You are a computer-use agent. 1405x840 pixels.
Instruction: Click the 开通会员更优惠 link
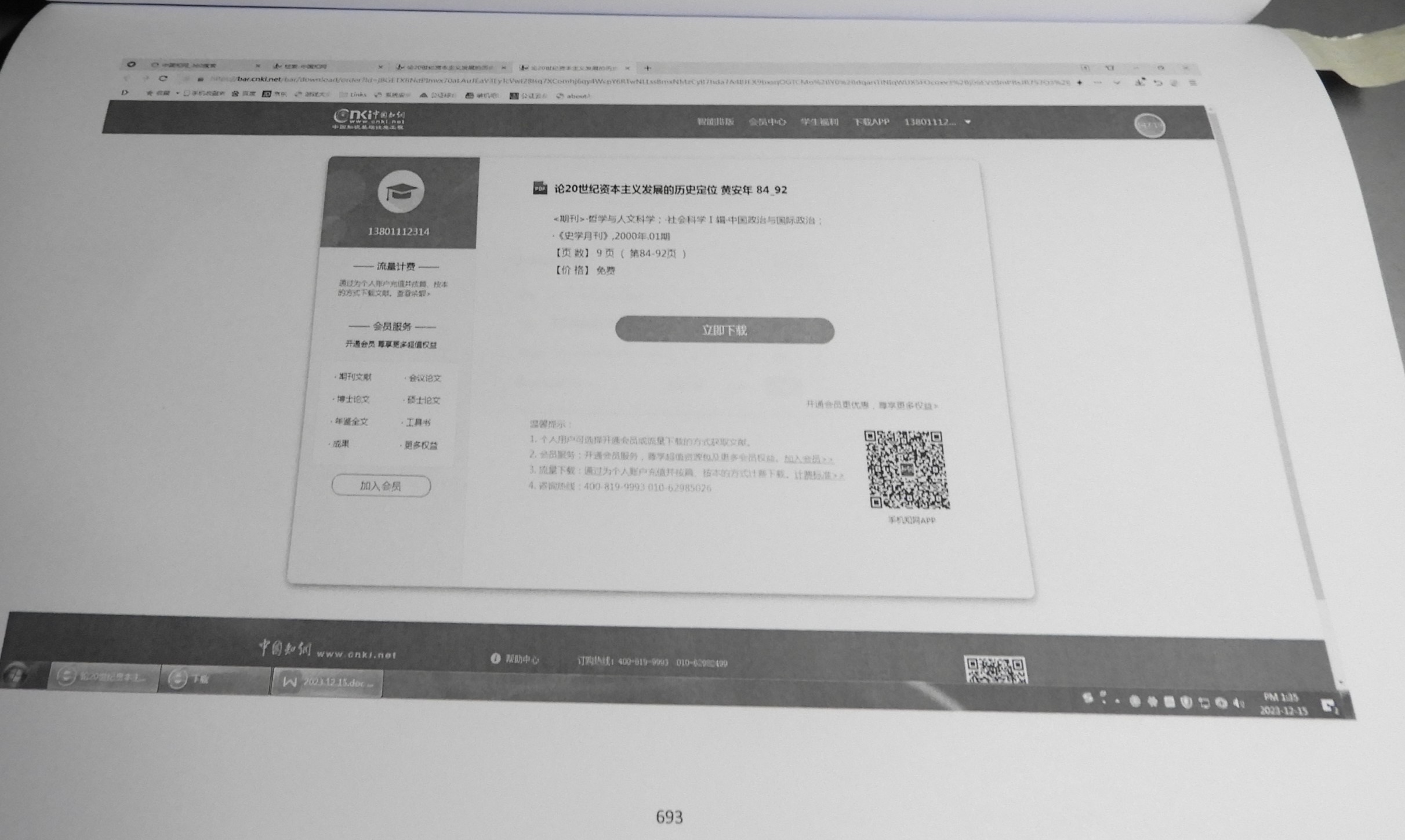[872, 405]
